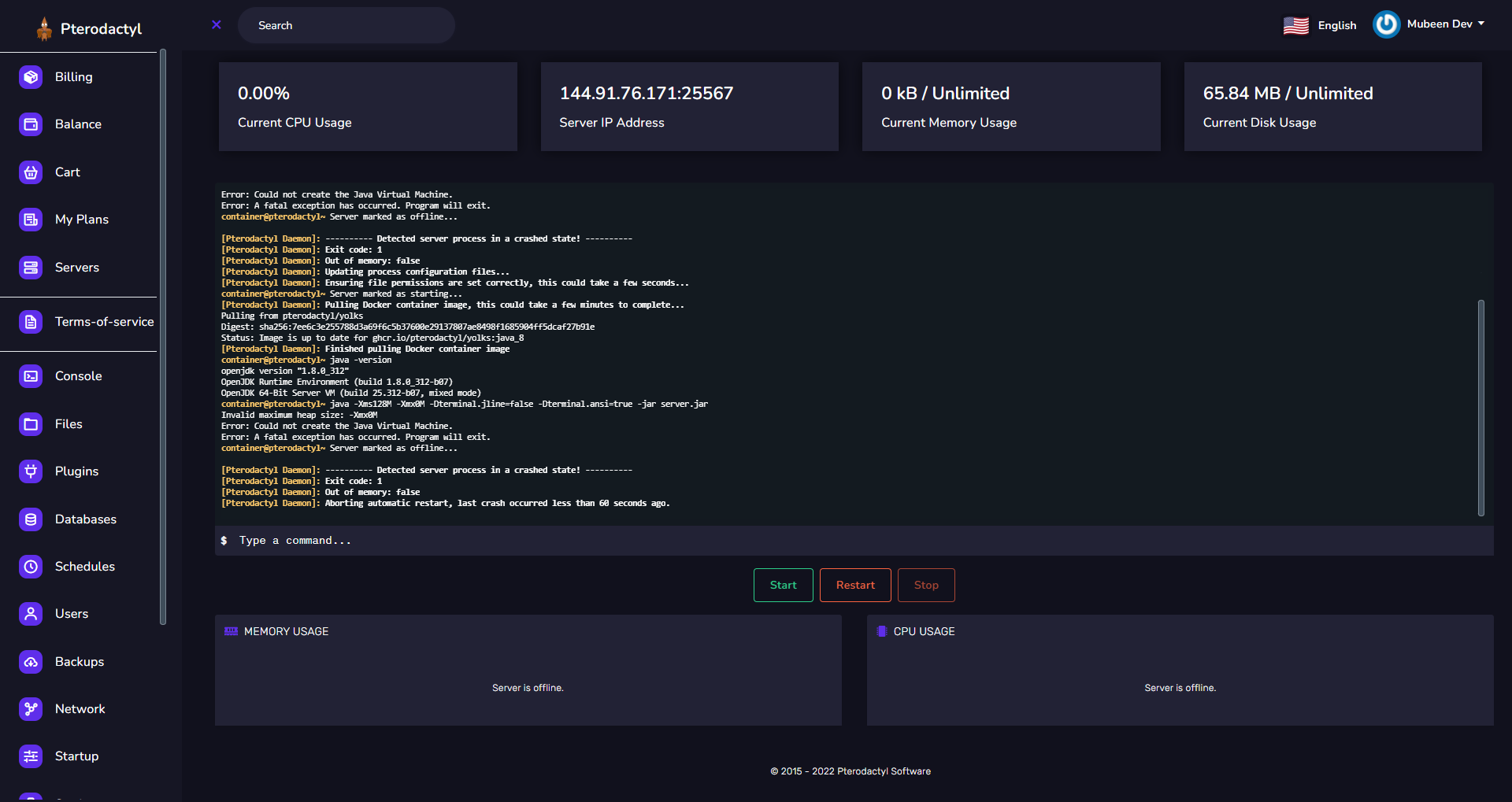Screen dimensions: 1512x802
Task: Click the Databases cylinder icon
Action: tap(31, 519)
